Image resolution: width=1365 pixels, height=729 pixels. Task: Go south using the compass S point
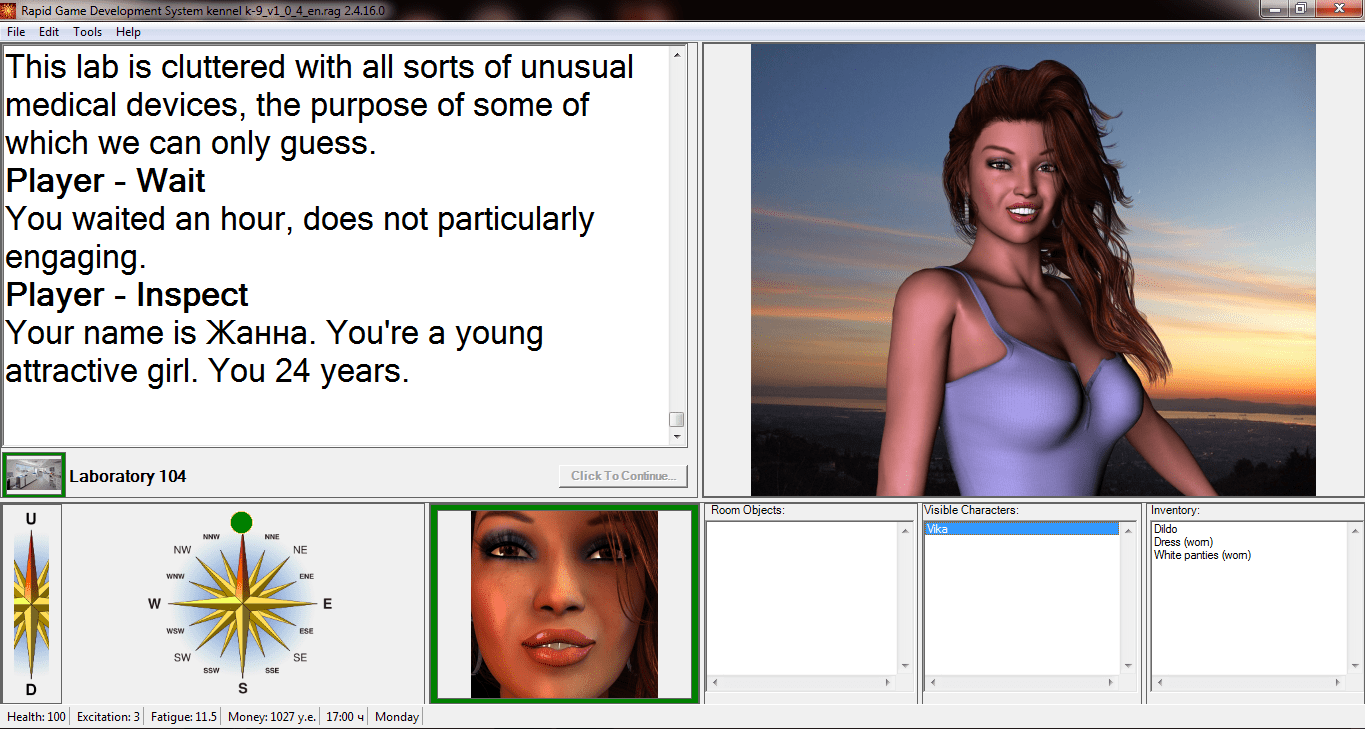click(x=242, y=688)
